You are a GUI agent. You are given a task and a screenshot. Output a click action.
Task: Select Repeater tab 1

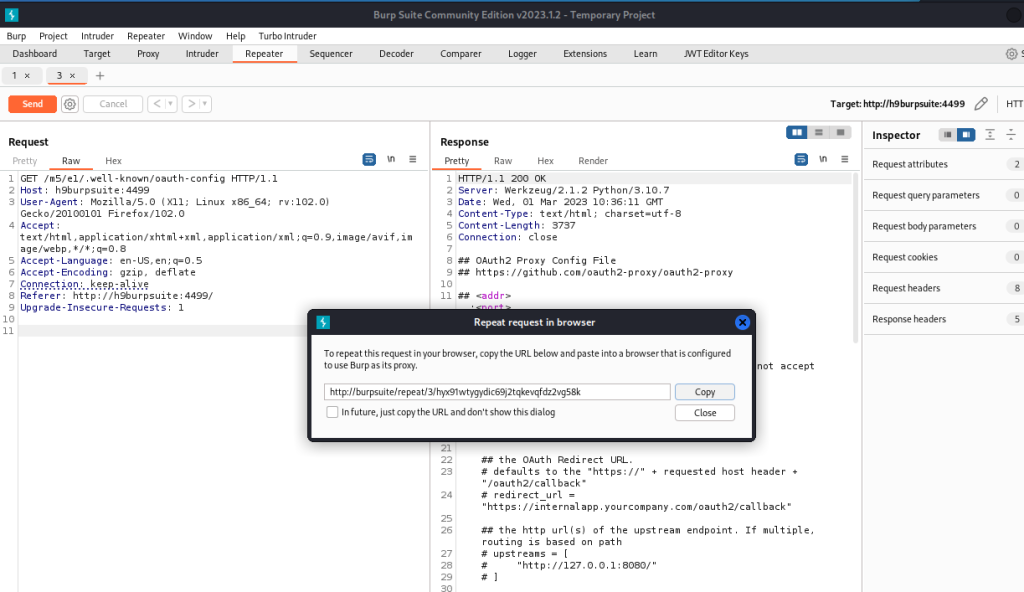pyautogui.click(x=14, y=76)
